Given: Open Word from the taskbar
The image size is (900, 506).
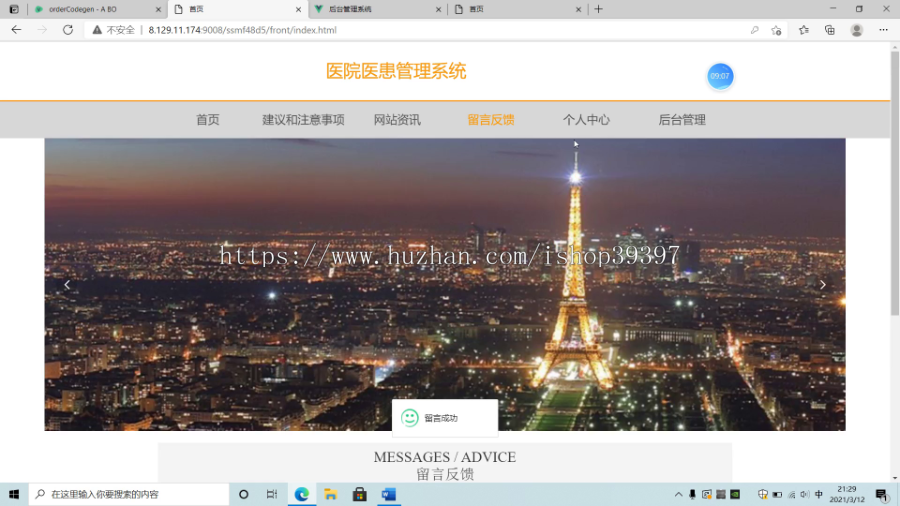Looking at the screenshot, I should point(389,495).
